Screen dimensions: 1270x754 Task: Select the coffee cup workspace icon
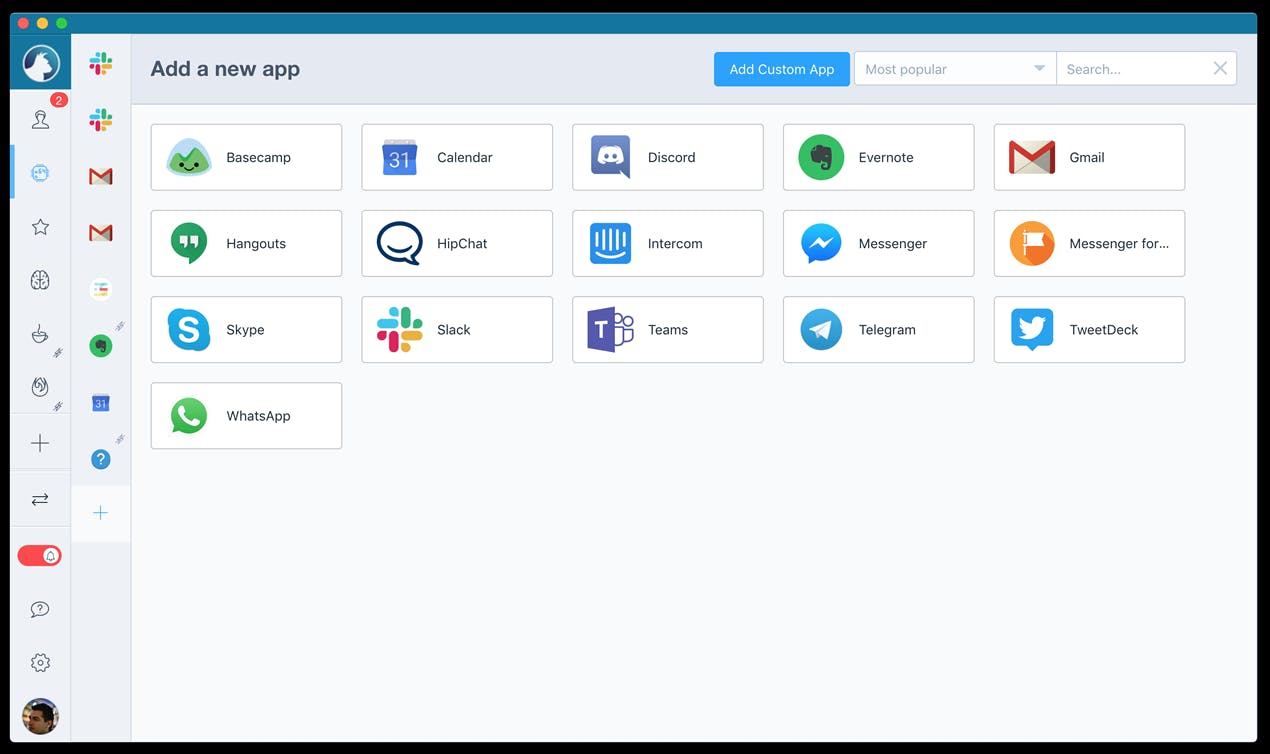(40, 335)
